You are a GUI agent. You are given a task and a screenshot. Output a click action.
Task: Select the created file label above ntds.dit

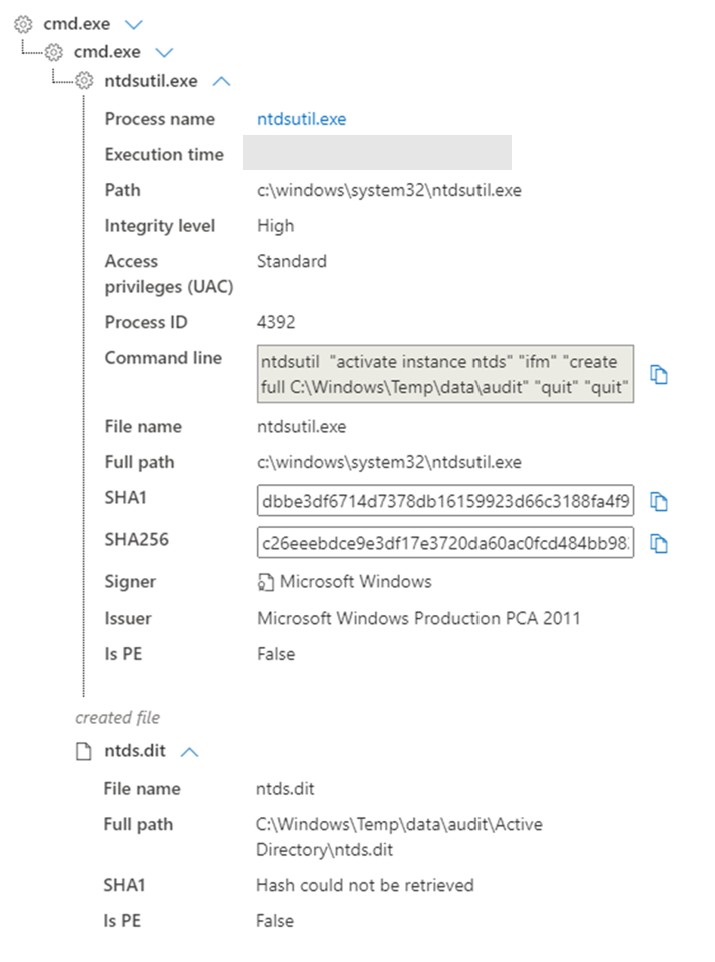(x=116, y=717)
